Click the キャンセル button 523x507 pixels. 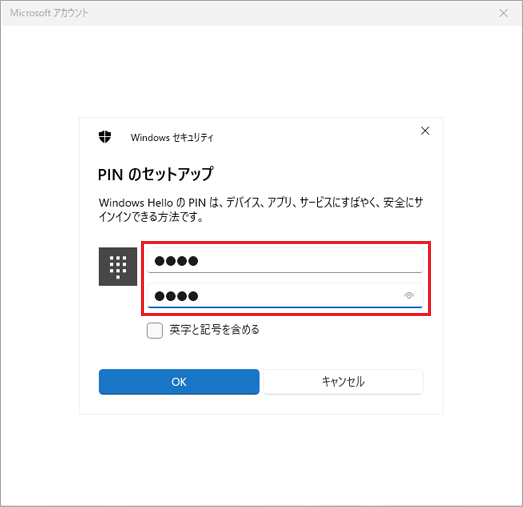pyautogui.click(x=343, y=382)
